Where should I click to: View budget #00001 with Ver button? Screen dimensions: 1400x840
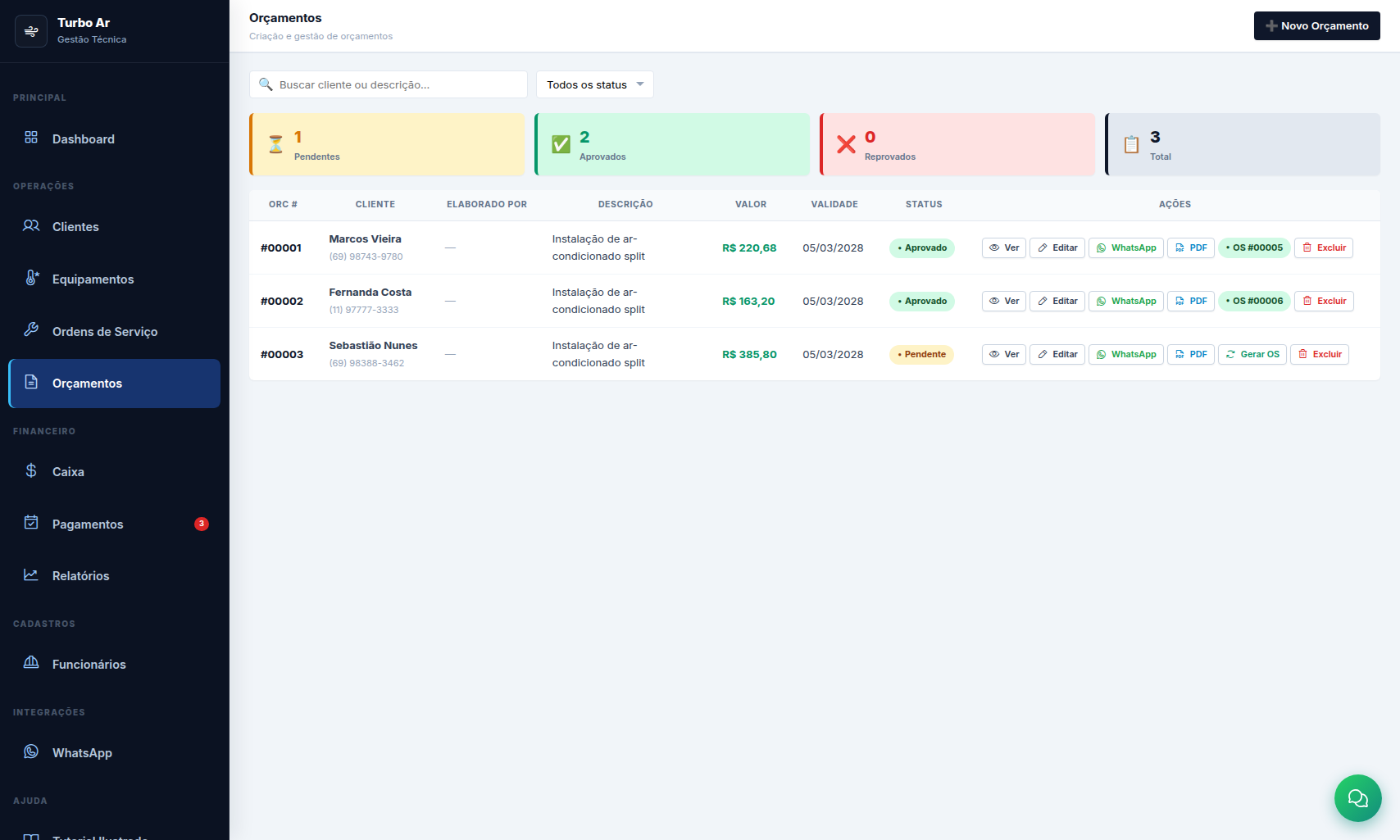tap(1004, 247)
